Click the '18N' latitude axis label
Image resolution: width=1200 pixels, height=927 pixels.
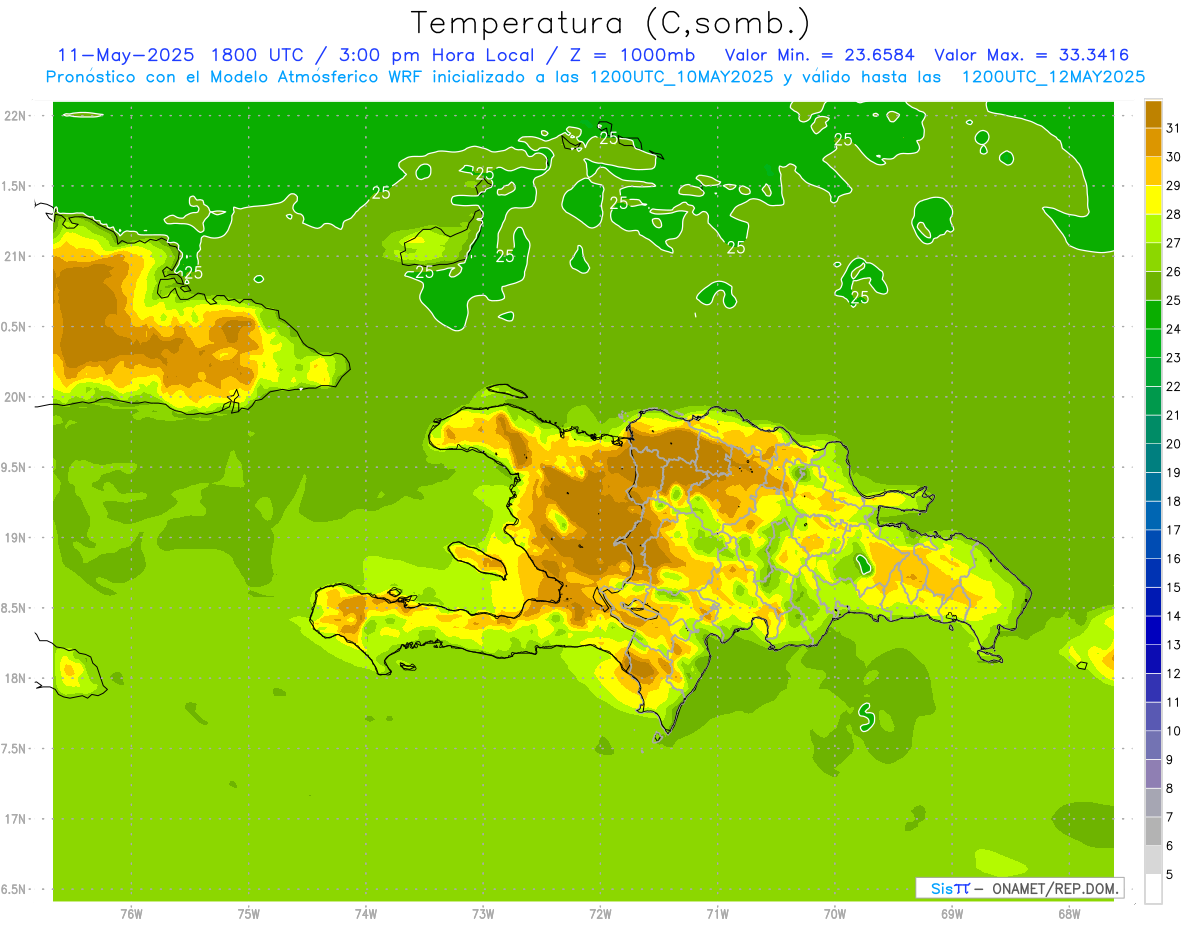pos(14,678)
